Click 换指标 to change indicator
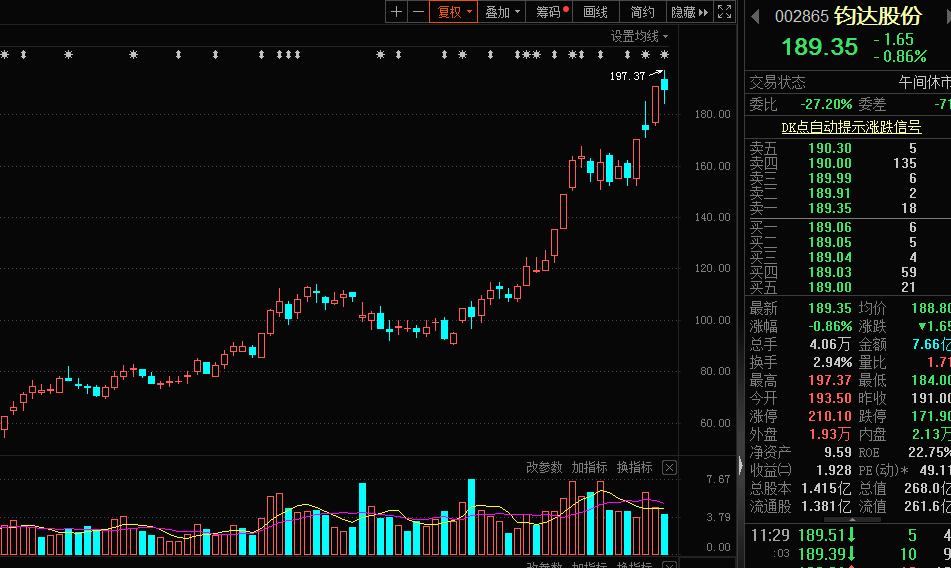Viewport: 951px width, 568px height. [x=634, y=468]
